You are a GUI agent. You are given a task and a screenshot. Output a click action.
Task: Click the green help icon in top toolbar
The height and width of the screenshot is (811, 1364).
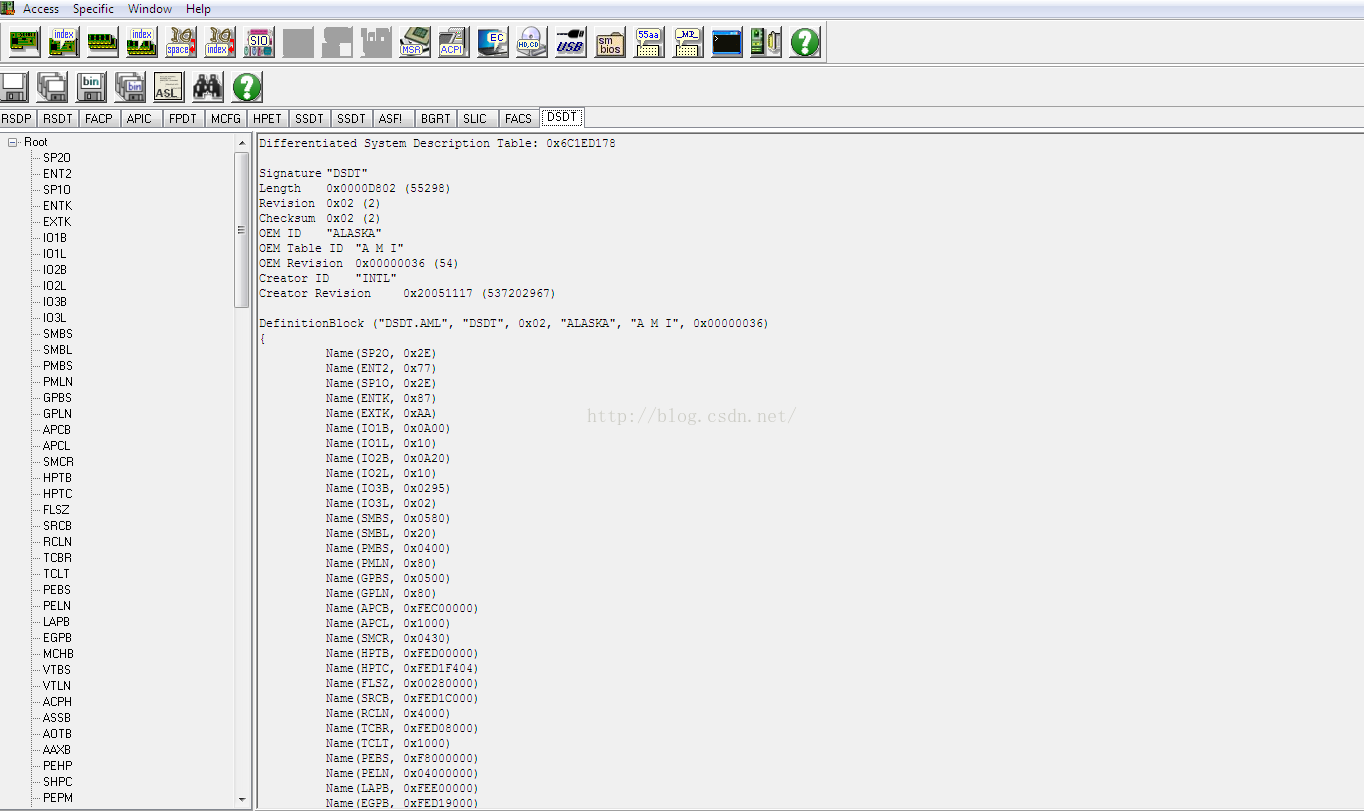[x=805, y=42]
